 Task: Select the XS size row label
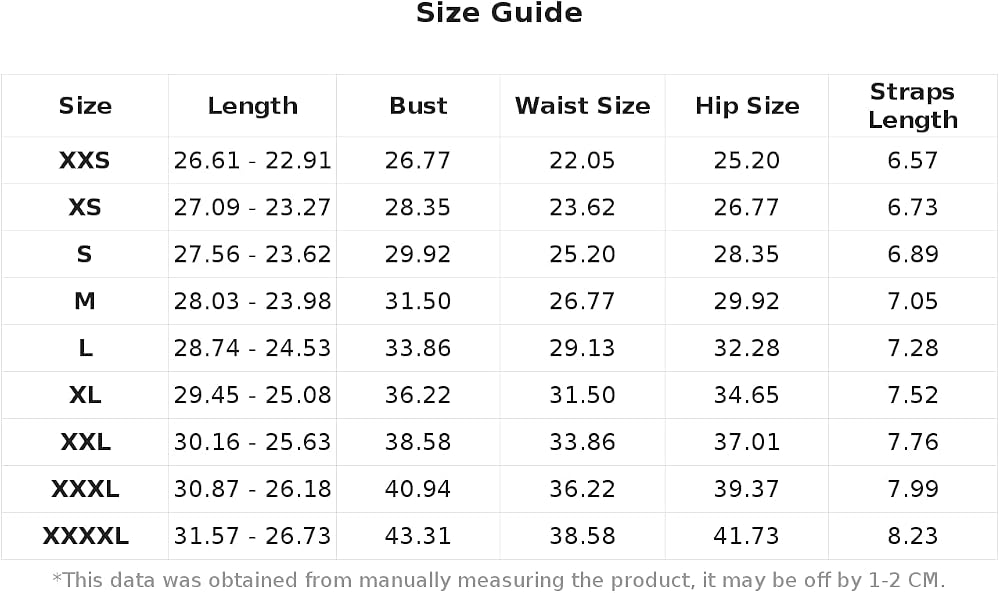click(85, 207)
